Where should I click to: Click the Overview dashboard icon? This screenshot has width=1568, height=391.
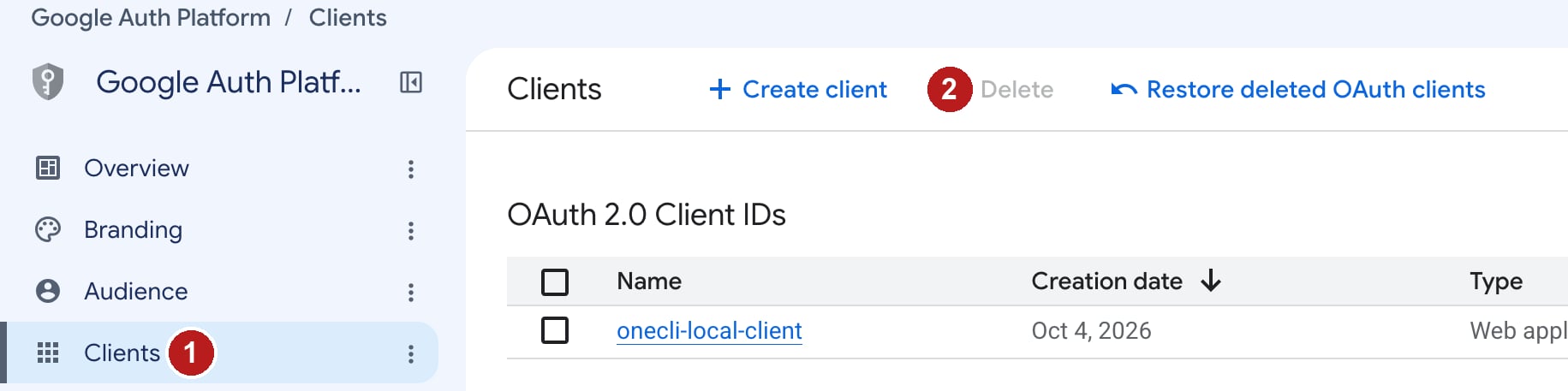coord(48,168)
